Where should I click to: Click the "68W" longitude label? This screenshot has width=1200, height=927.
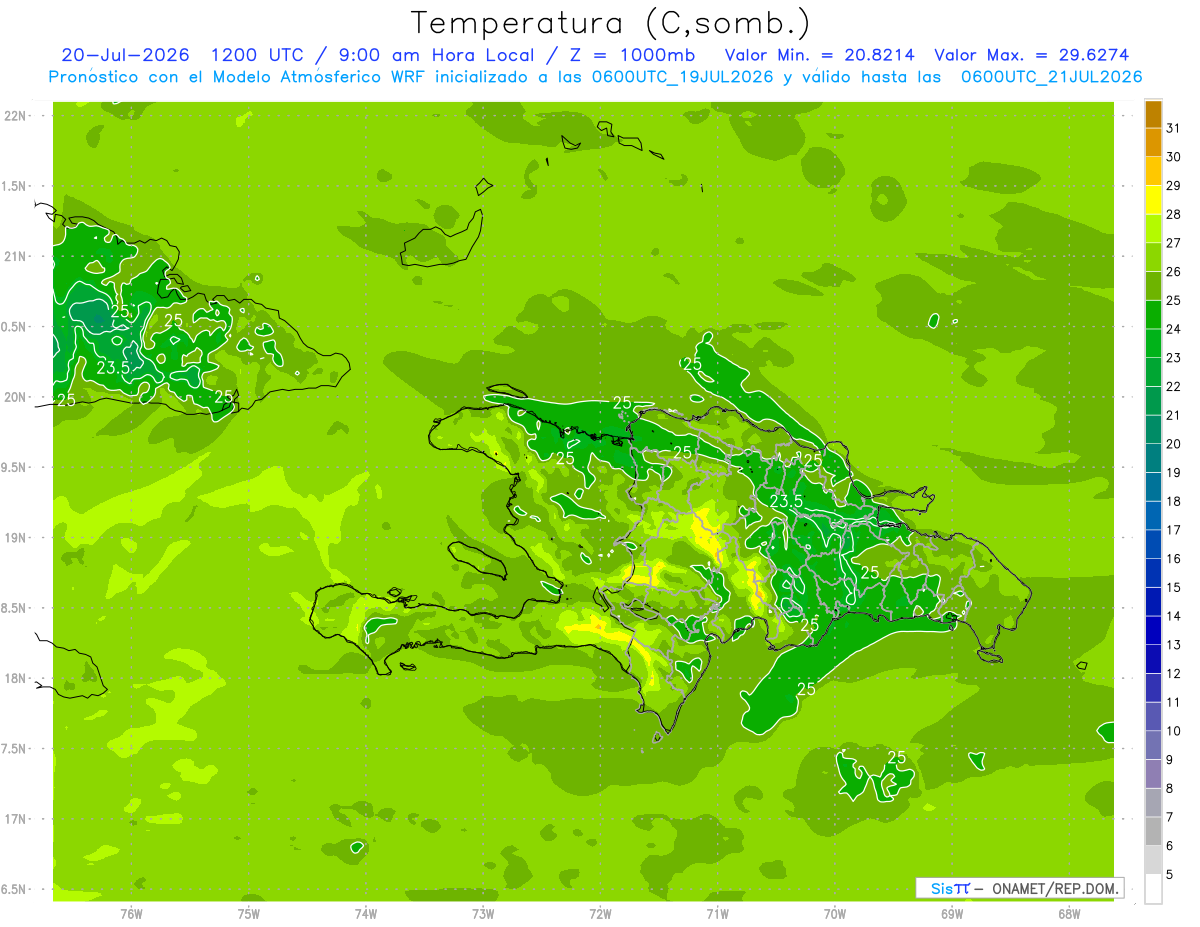(1069, 913)
